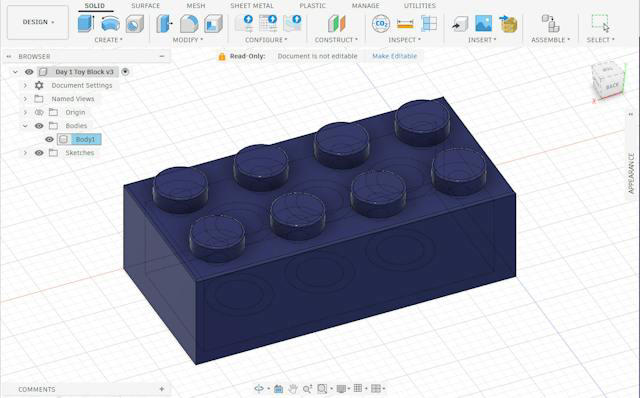This screenshot has height=398, width=640.
Task: Switch to the SHEET METAL tab
Action: coord(252,6)
